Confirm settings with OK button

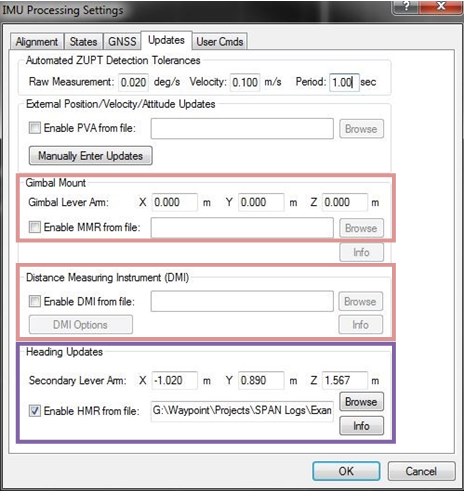point(346,471)
